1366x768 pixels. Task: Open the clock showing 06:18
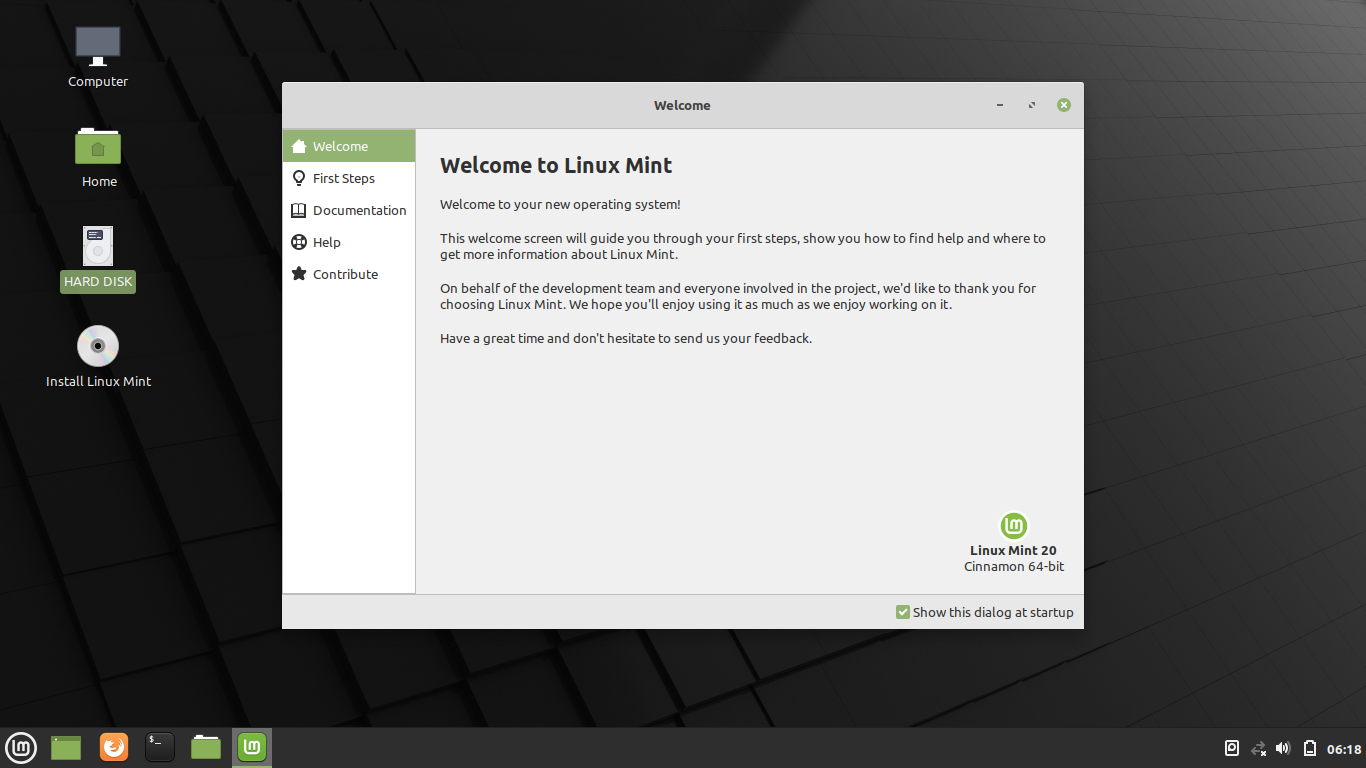(1342, 747)
